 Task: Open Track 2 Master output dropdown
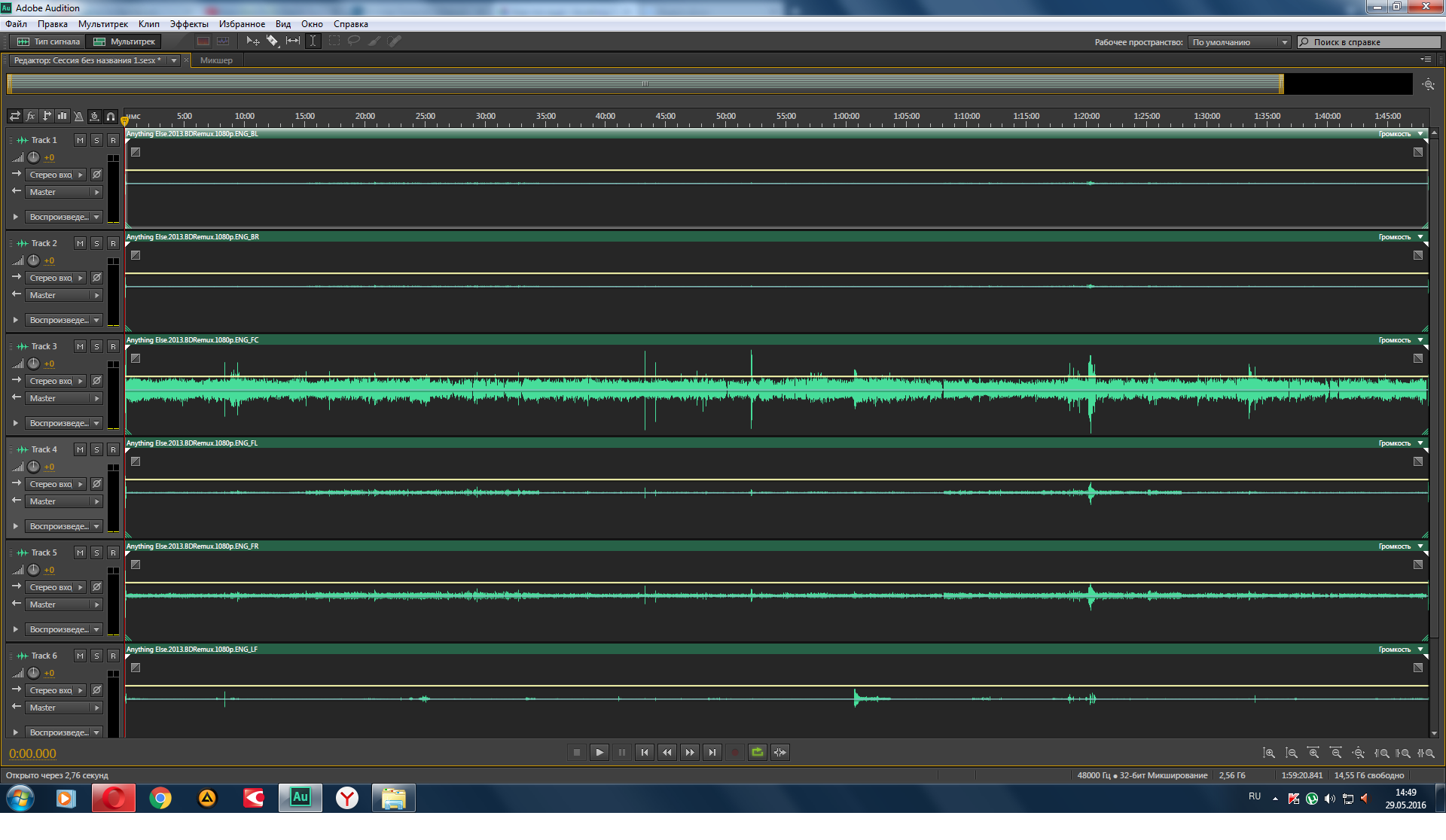click(x=64, y=296)
